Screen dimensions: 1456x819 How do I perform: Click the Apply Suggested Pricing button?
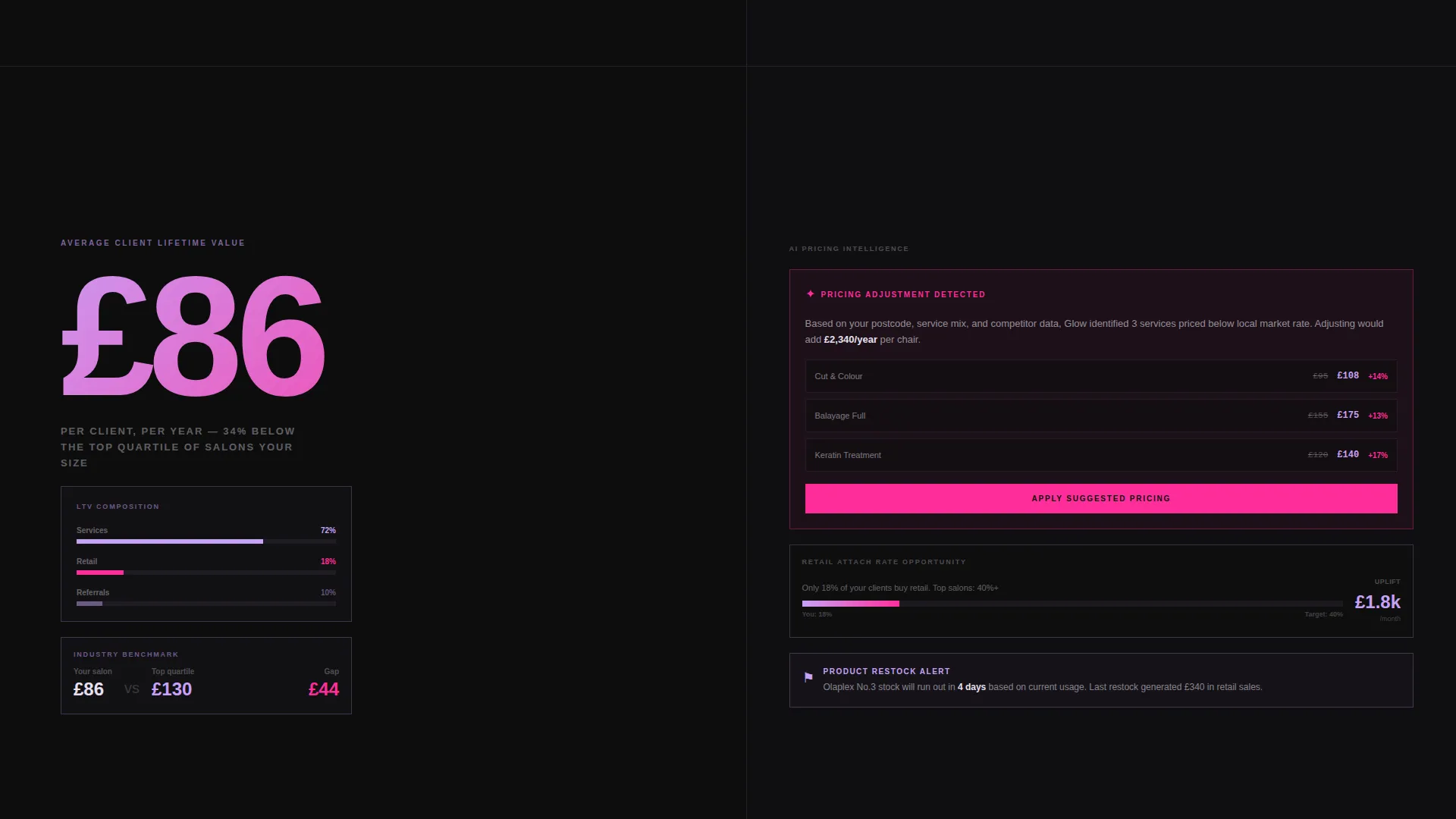[1101, 498]
